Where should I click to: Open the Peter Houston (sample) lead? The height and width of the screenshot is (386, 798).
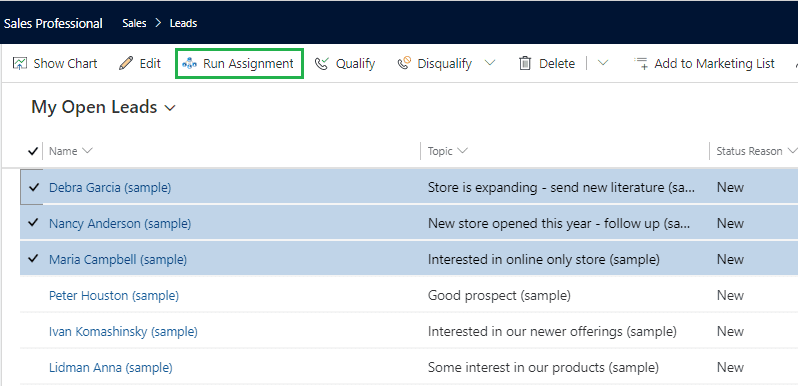(x=114, y=295)
